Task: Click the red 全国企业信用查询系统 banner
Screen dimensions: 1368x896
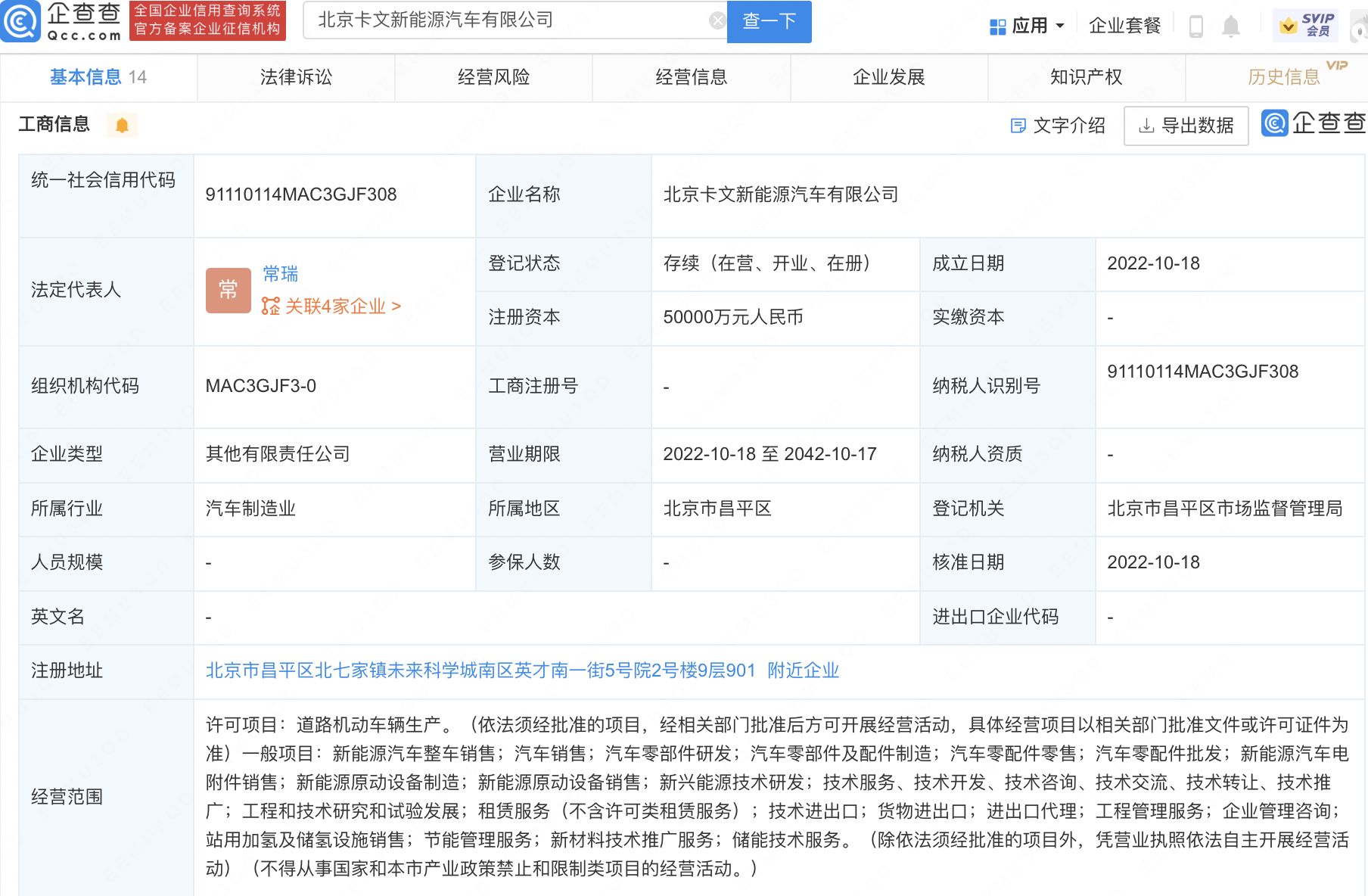Action: 208,20
